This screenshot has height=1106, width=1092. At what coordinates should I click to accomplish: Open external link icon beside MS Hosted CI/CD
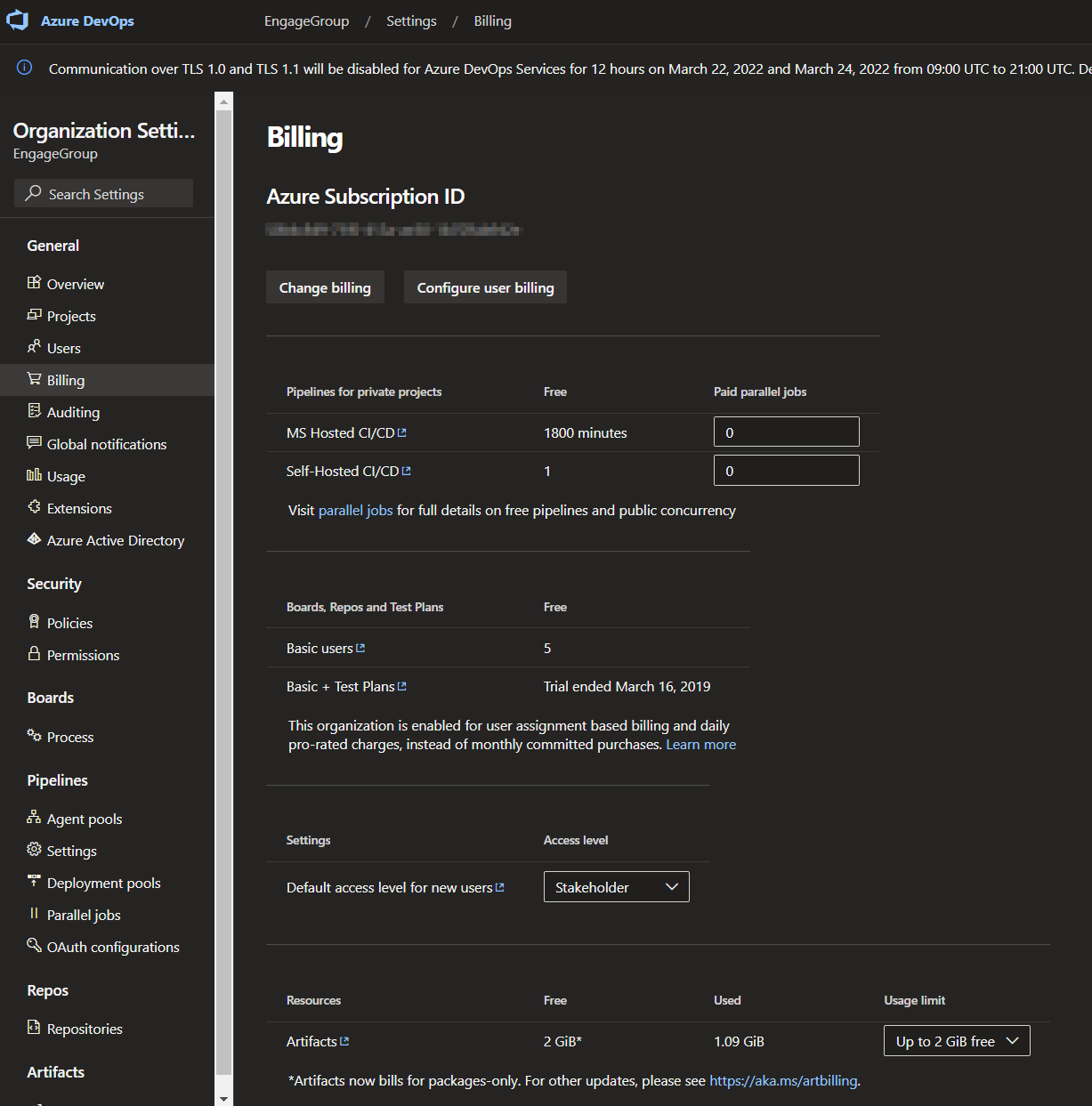402,432
